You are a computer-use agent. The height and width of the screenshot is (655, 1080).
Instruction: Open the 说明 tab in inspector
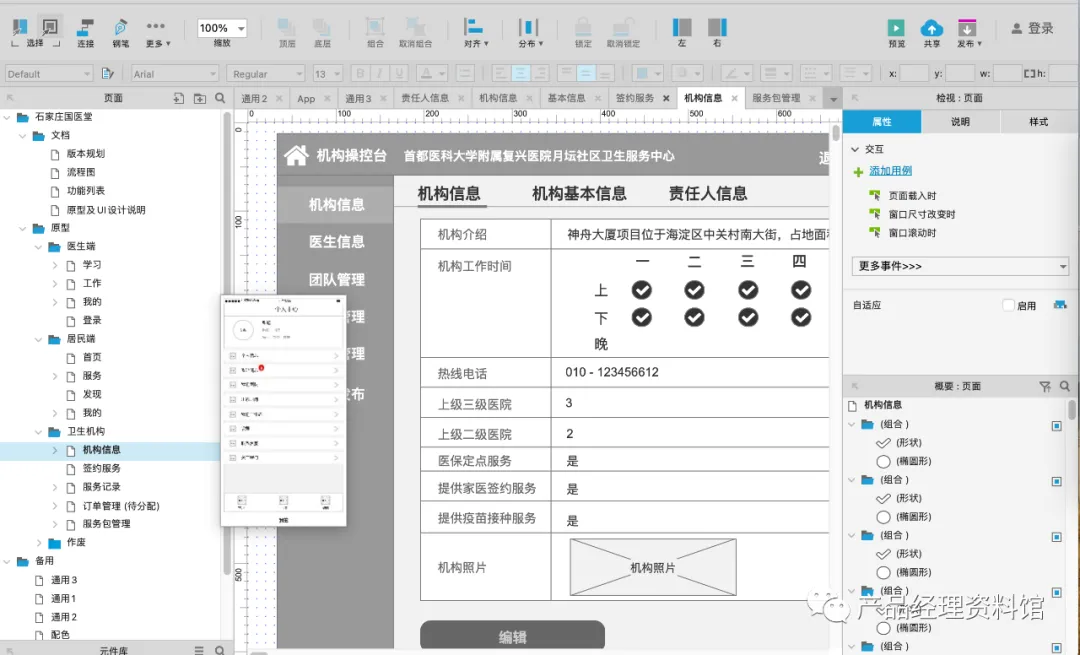click(x=960, y=122)
